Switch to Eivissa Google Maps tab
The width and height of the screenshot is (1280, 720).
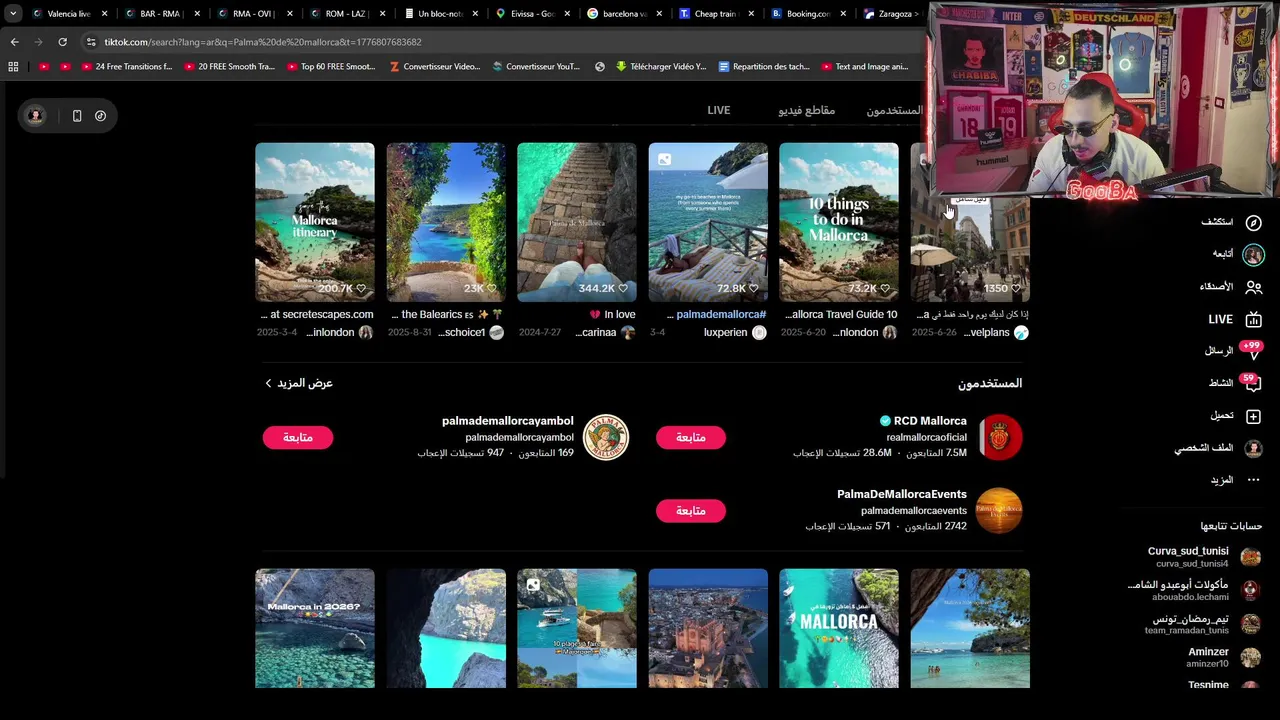pos(530,14)
